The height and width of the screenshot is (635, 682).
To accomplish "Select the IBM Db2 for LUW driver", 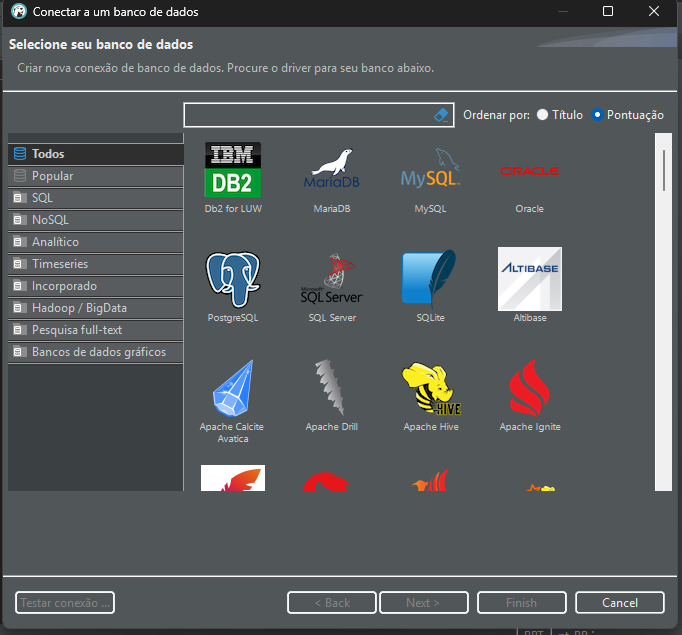I will click(233, 177).
